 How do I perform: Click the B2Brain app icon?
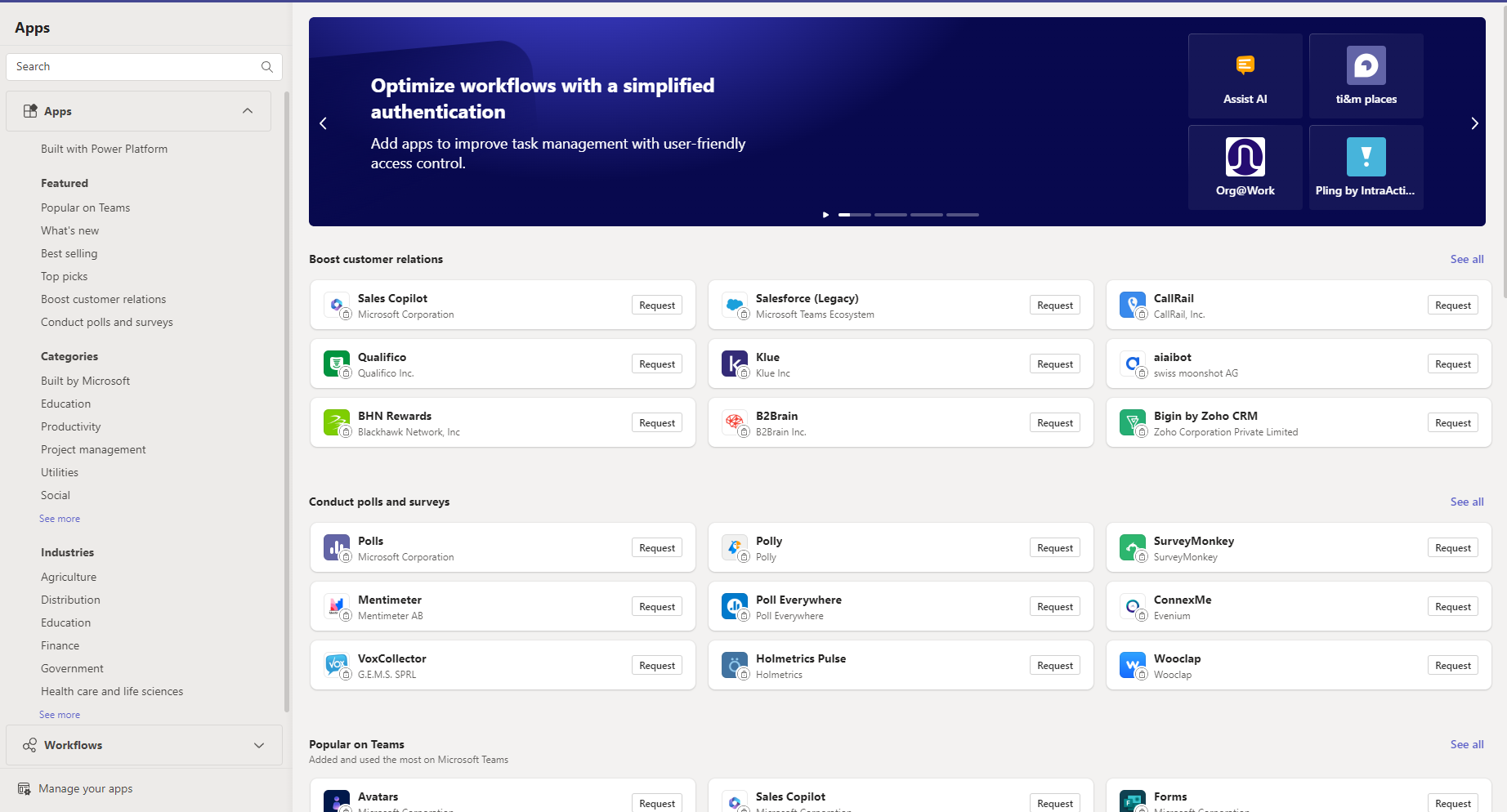click(x=735, y=422)
